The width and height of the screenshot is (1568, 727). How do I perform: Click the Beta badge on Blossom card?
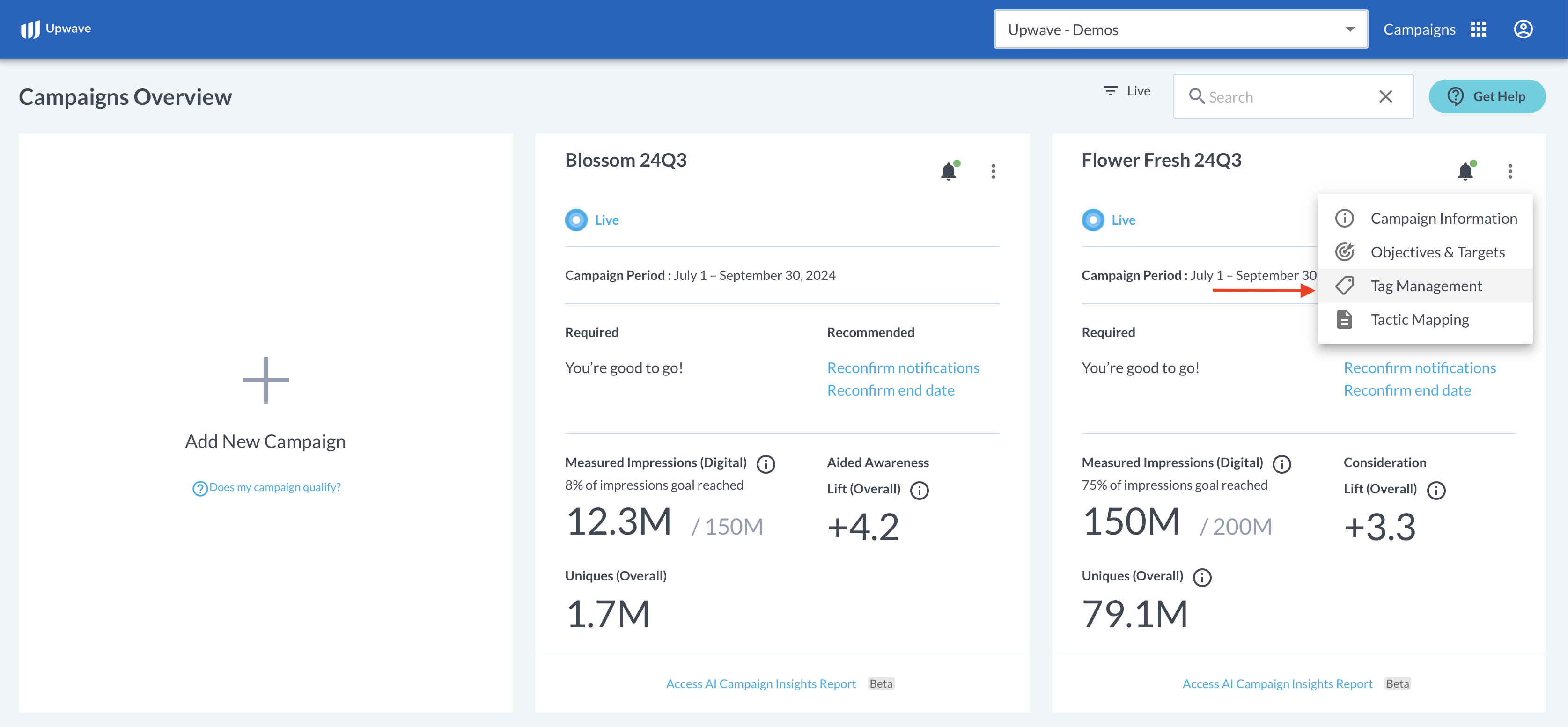880,684
